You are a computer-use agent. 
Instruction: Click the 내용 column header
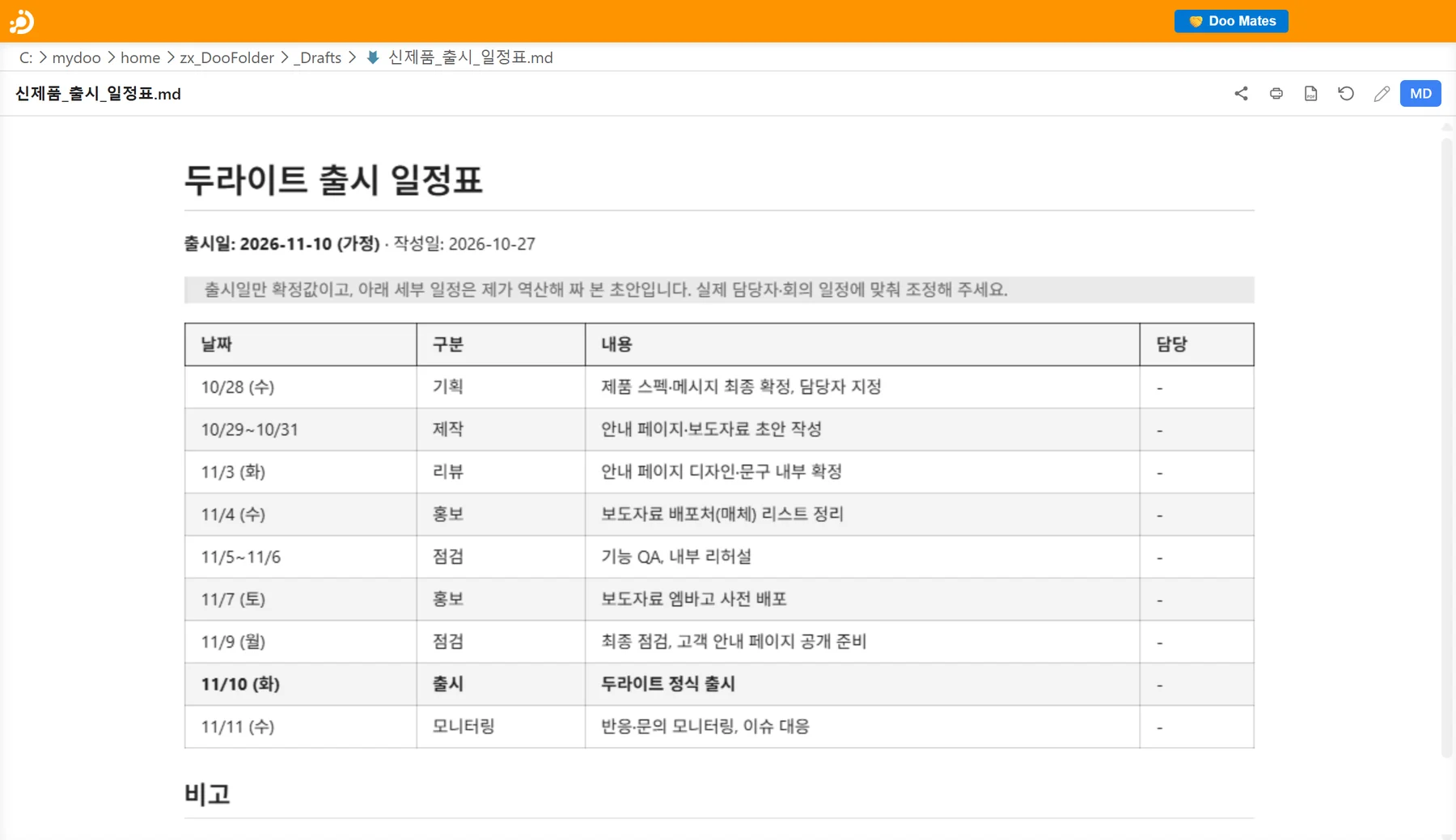[x=862, y=344]
